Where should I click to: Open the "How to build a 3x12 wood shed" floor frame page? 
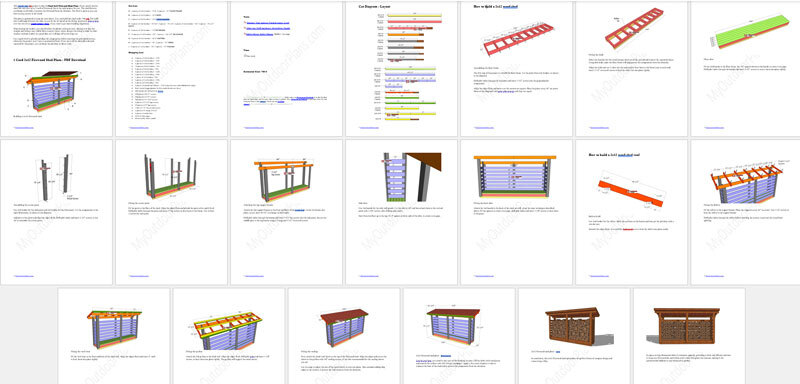click(516, 69)
